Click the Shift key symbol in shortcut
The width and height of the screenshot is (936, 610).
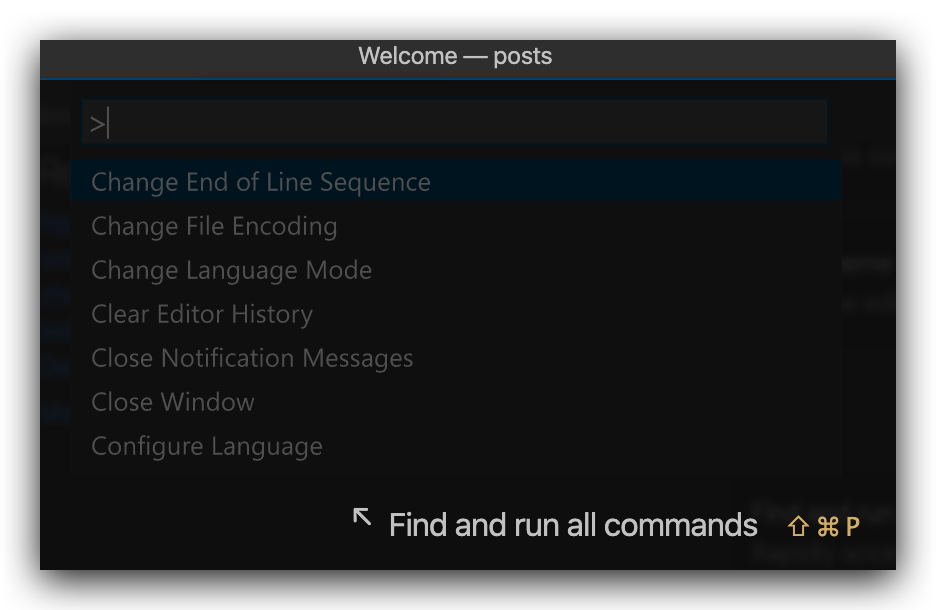(798, 527)
